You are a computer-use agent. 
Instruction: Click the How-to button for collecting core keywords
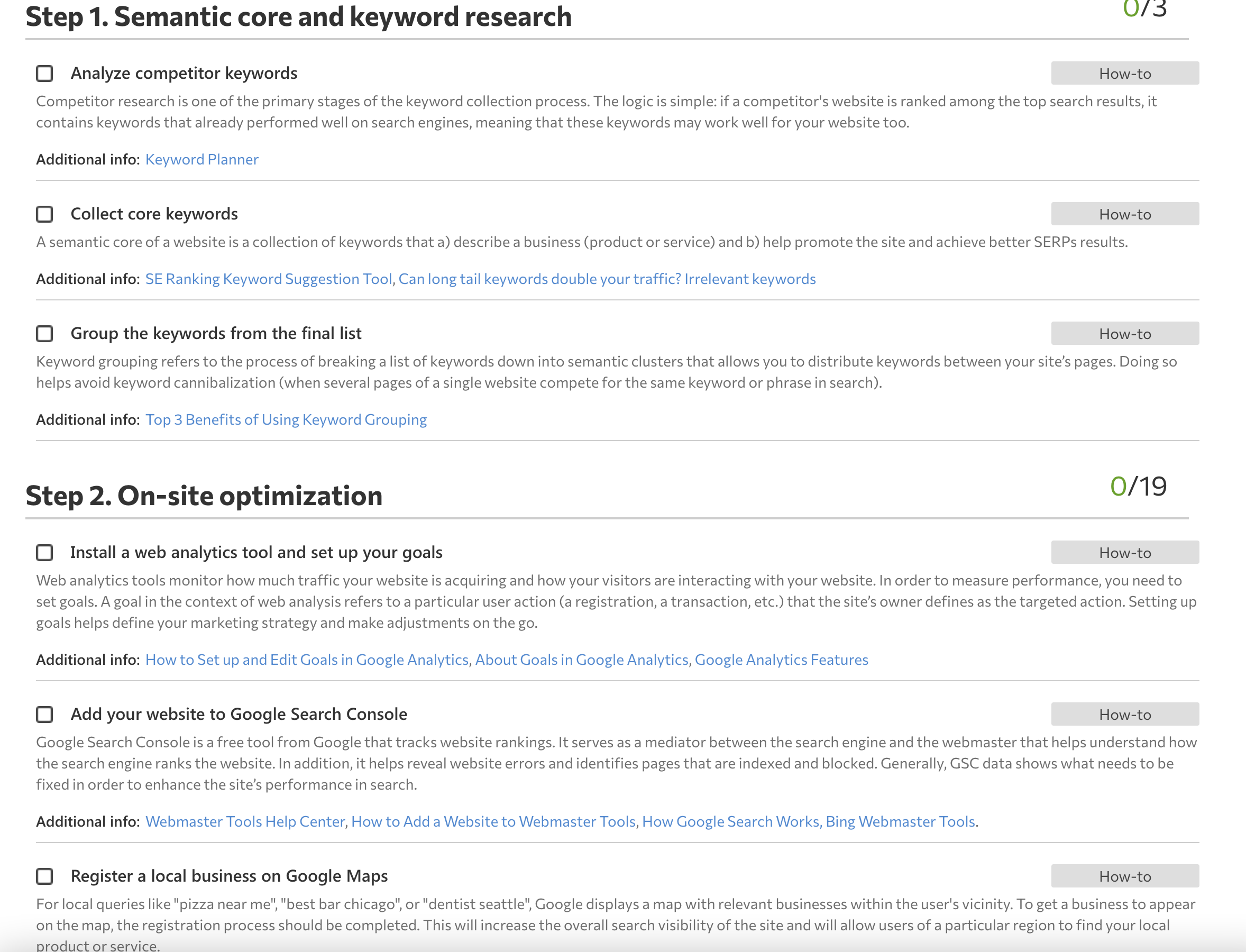[x=1124, y=213]
